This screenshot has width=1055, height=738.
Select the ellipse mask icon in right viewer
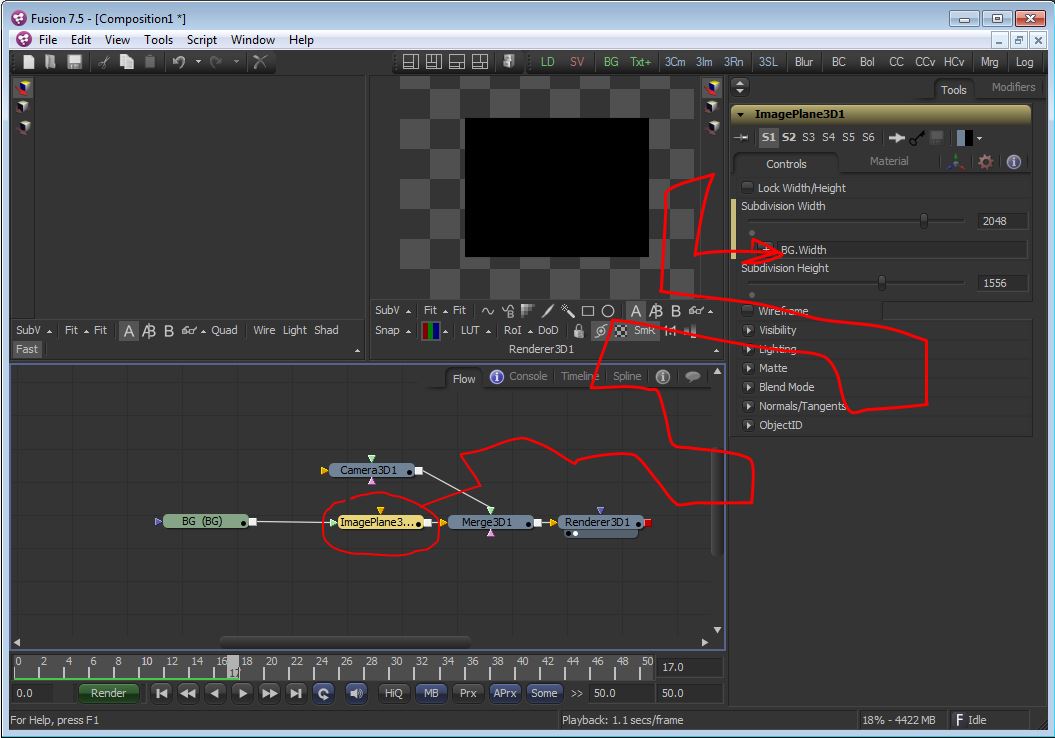608,311
